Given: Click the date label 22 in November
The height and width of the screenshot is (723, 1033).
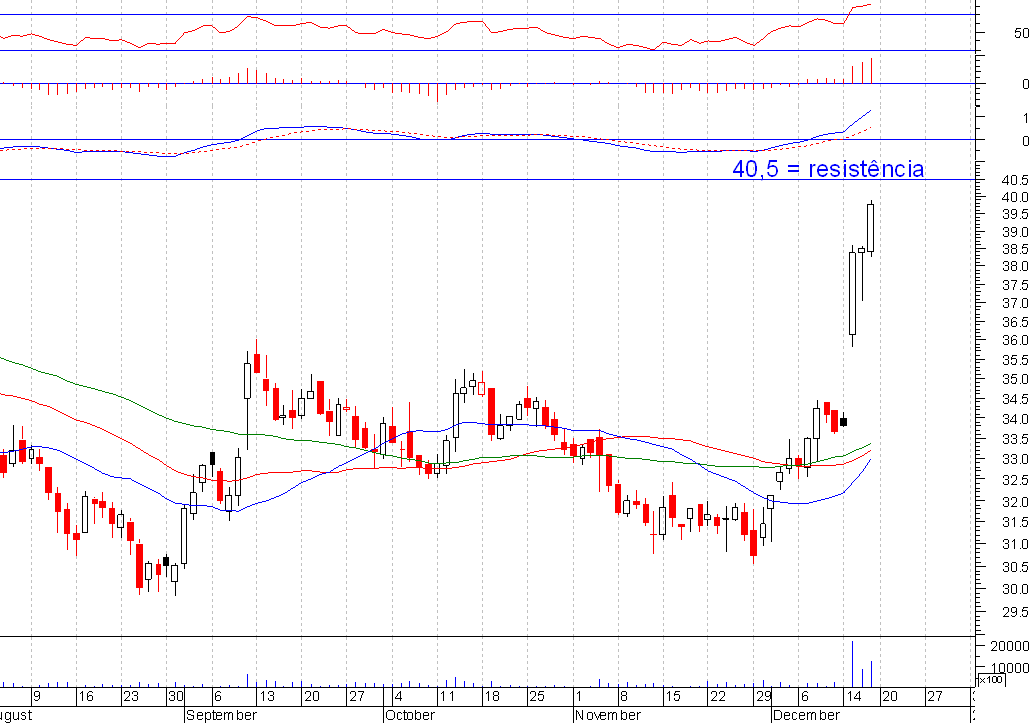Looking at the screenshot, I should click(717, 697).
